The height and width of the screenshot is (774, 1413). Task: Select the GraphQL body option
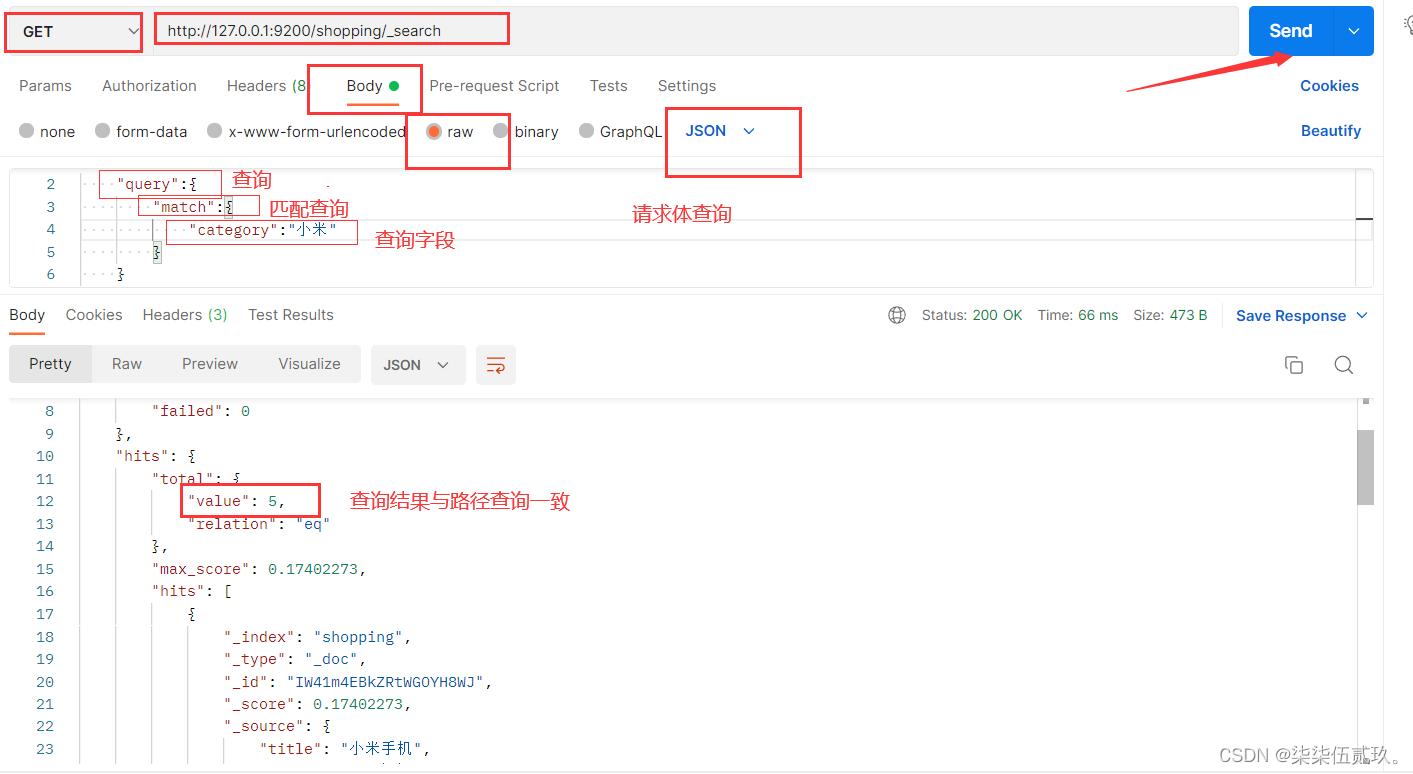pyautogui.click(x=620, y=131)
